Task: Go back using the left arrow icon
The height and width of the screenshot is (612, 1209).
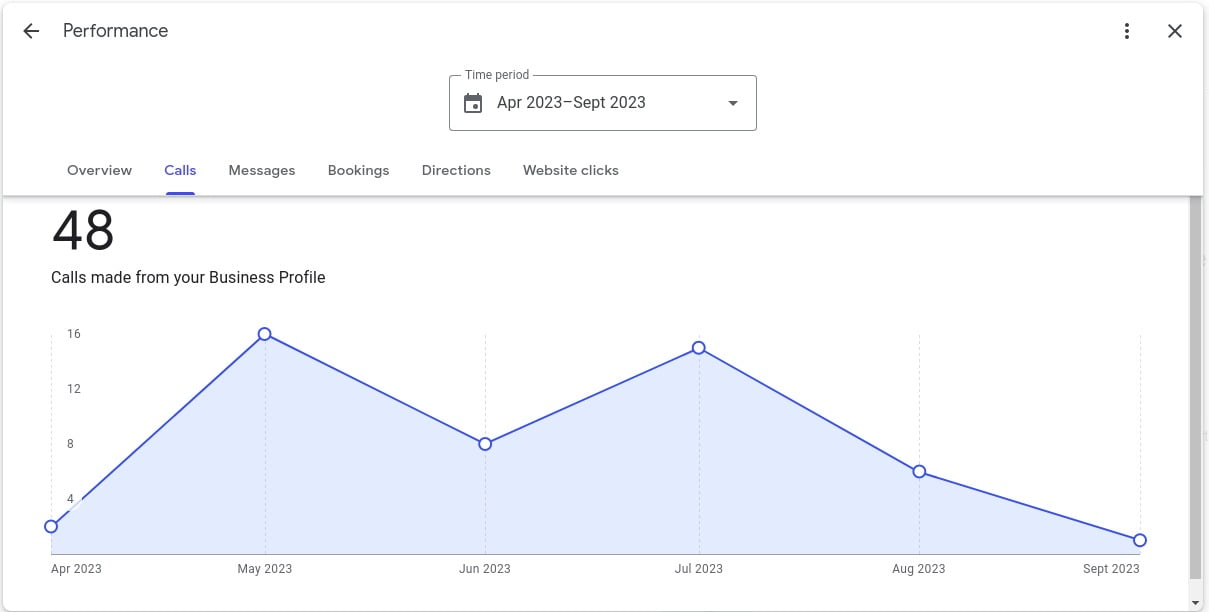Action: pos(31,31)
